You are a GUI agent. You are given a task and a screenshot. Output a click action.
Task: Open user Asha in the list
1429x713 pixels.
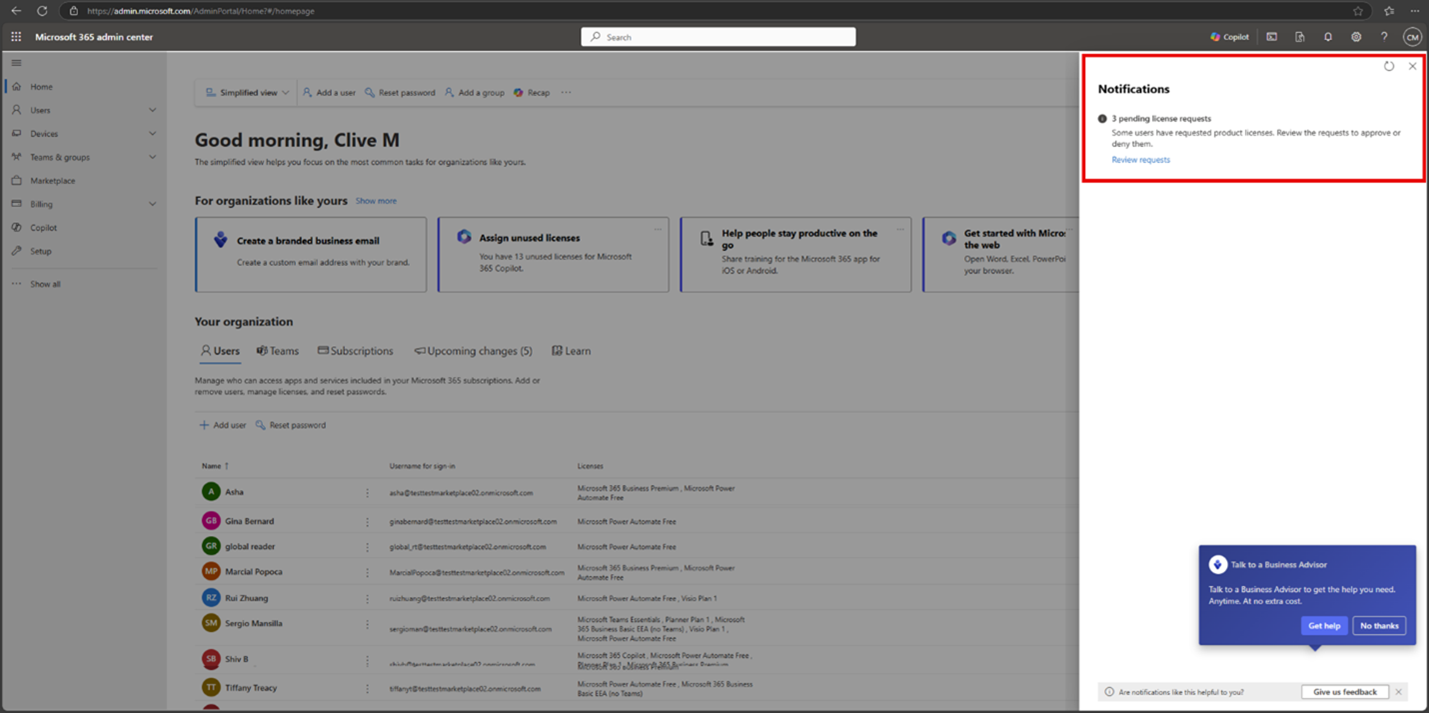[234, 492]
